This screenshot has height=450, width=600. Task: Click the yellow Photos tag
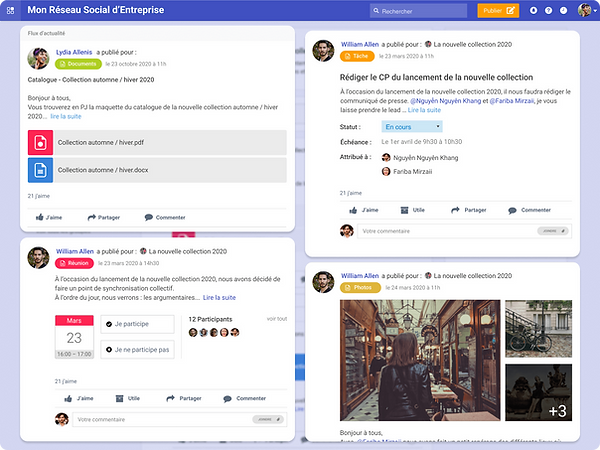[x=360, y=287]
